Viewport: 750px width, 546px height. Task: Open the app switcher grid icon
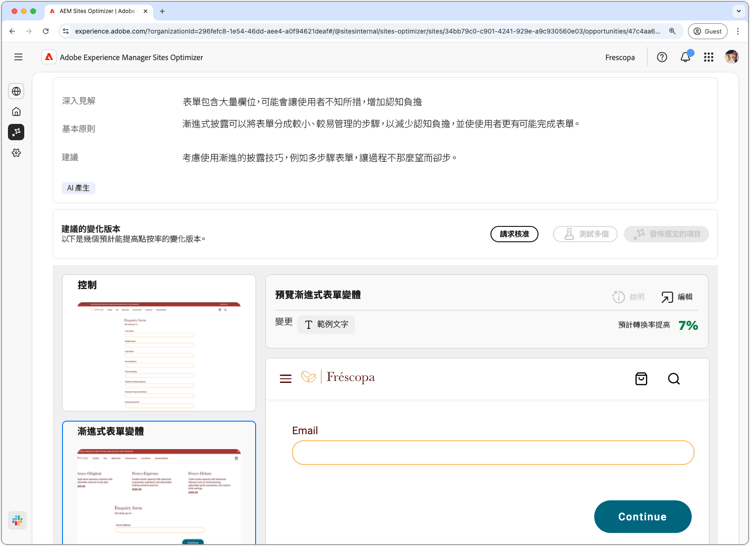pyautogui.click(x=708, y=57)
